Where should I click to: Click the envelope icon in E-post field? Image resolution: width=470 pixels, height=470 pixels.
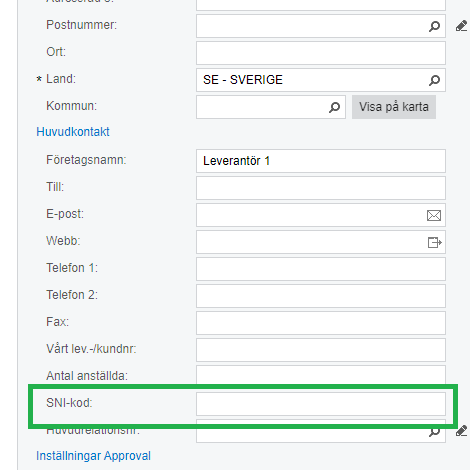(434, 215)
